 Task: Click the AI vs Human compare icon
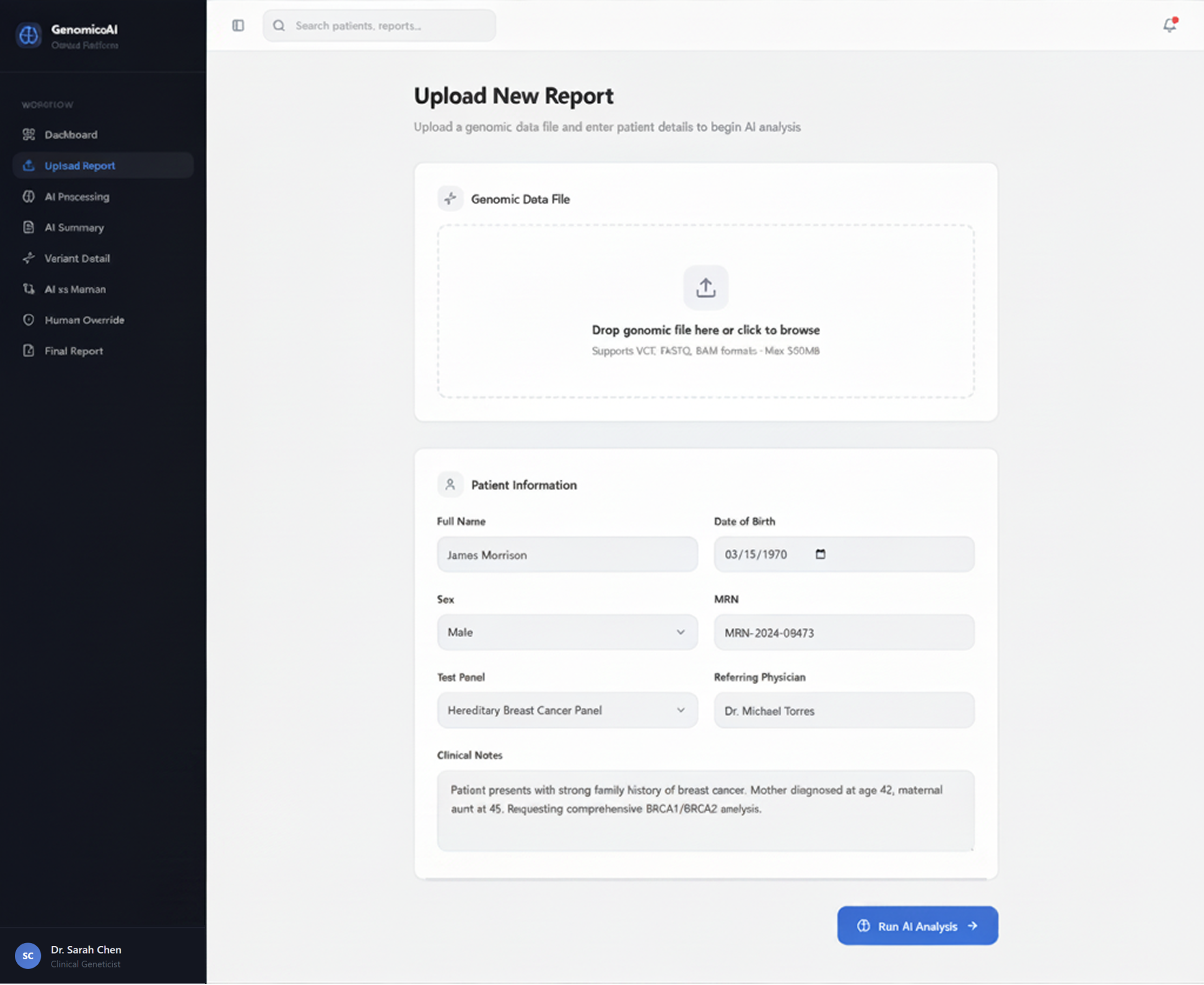pyautogui.click(x=29, y=289)
